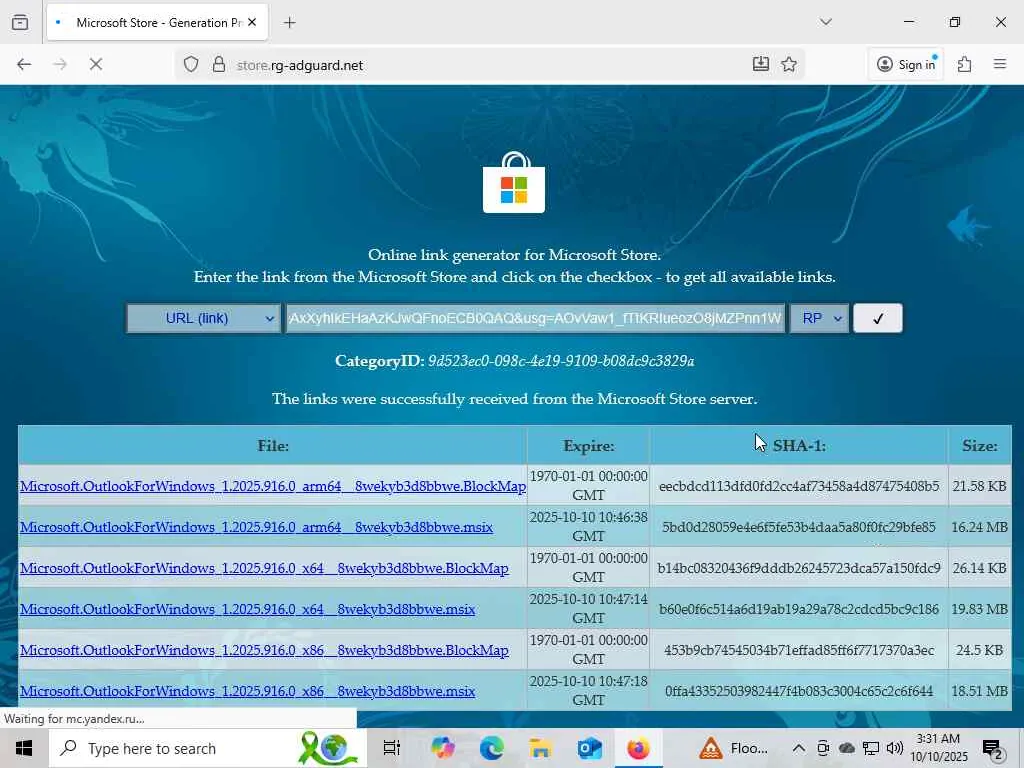Image resolution: width=1024 pixels, height=768 pixels.
Task: Open the Flood warning weather widget
Action: point(734,748)
